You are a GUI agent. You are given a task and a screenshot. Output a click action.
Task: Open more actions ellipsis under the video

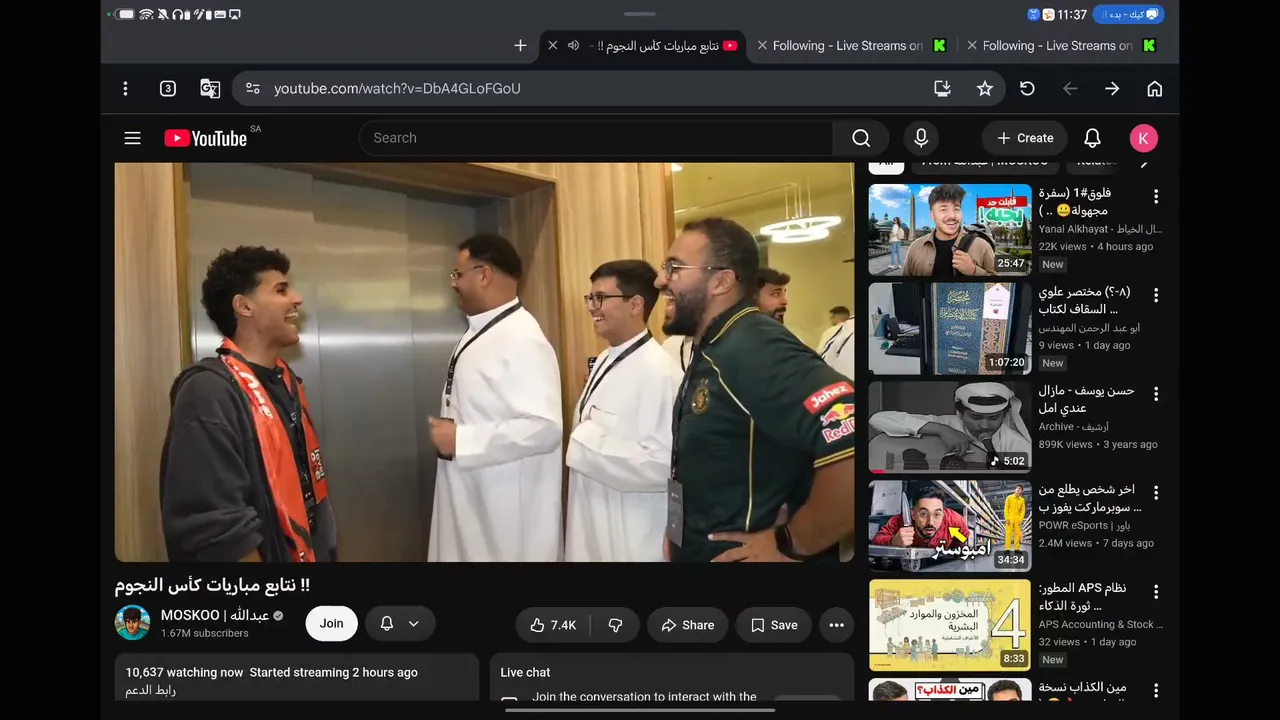coord(837,625)
